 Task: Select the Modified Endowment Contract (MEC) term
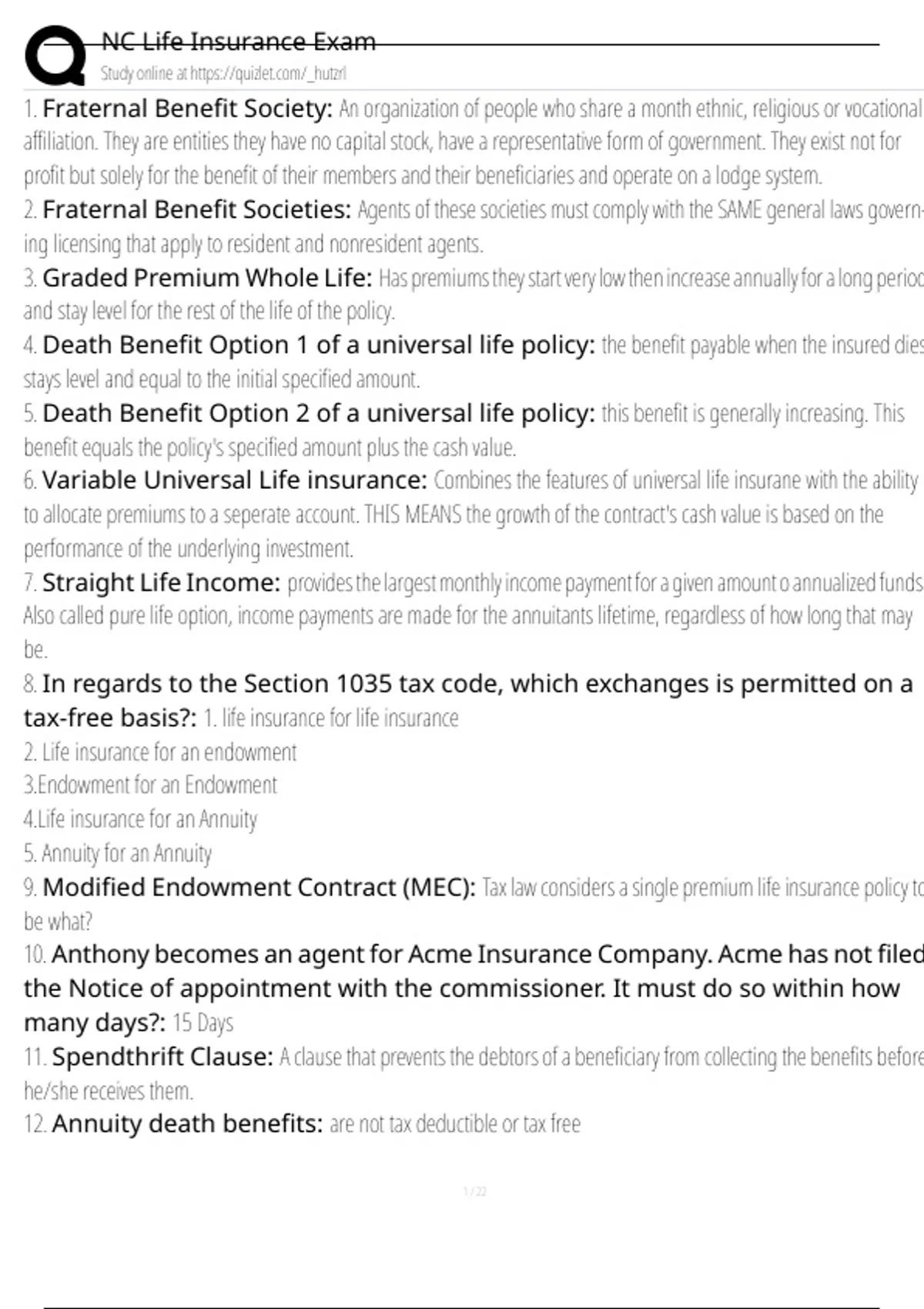click(259, 887)
